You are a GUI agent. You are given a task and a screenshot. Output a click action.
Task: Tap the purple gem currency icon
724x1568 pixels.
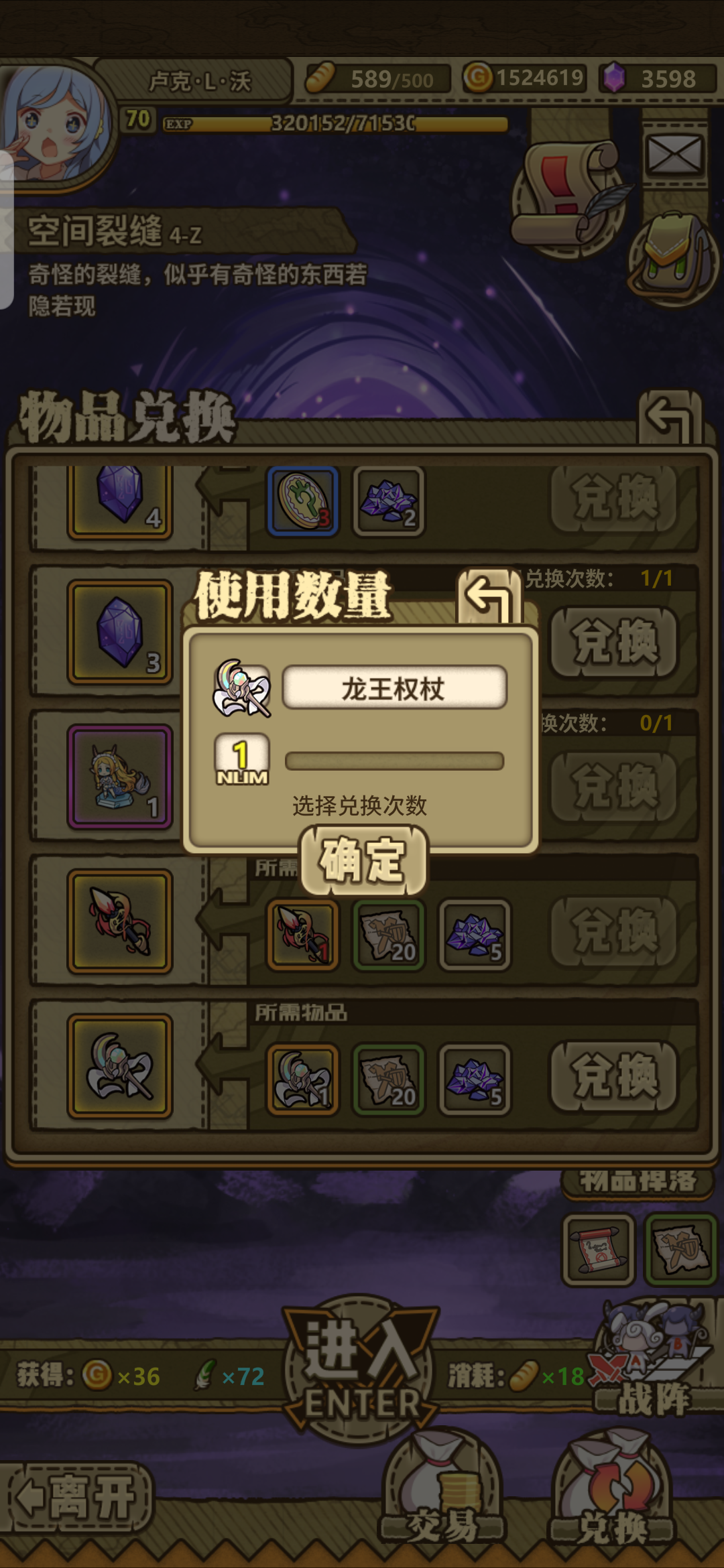[613, 78]
